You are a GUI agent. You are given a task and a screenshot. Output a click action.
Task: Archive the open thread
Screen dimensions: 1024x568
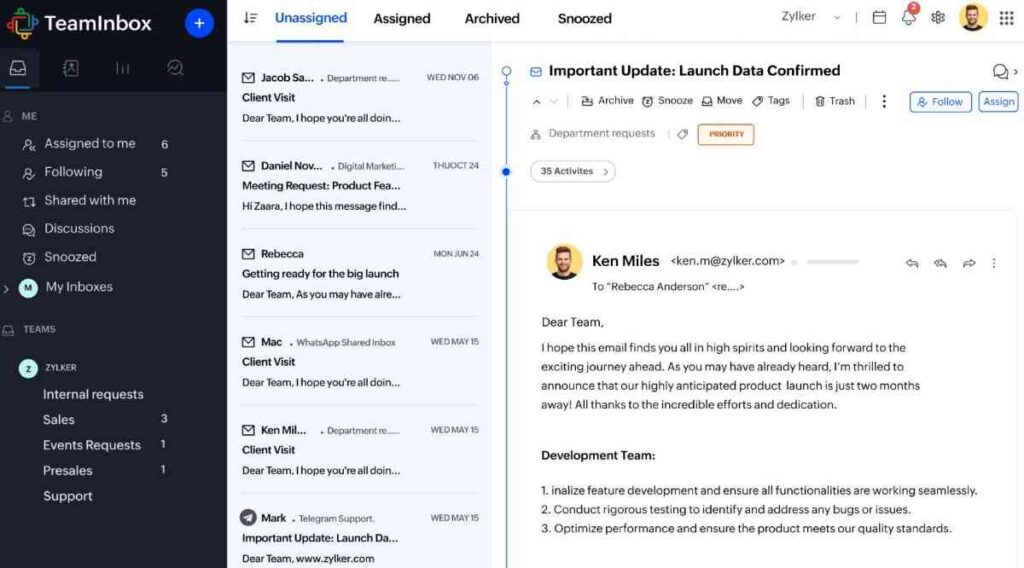pyautogui.click(x=607, y=101)
